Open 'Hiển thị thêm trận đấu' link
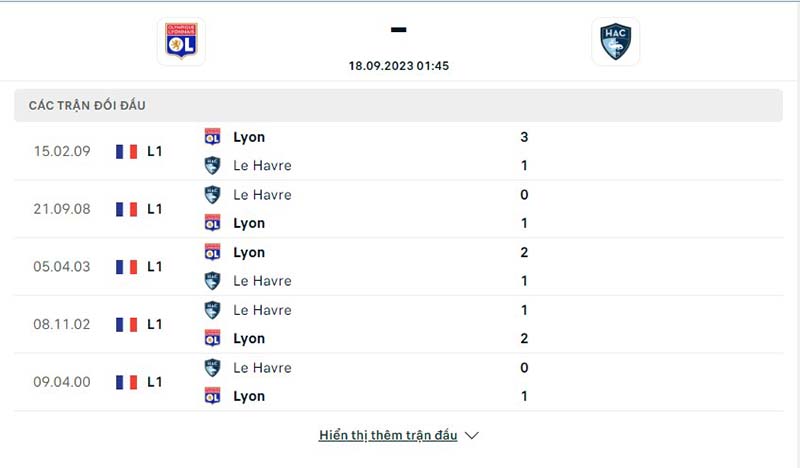The width and height of the screenshot is (800, 468). (388, 435)
